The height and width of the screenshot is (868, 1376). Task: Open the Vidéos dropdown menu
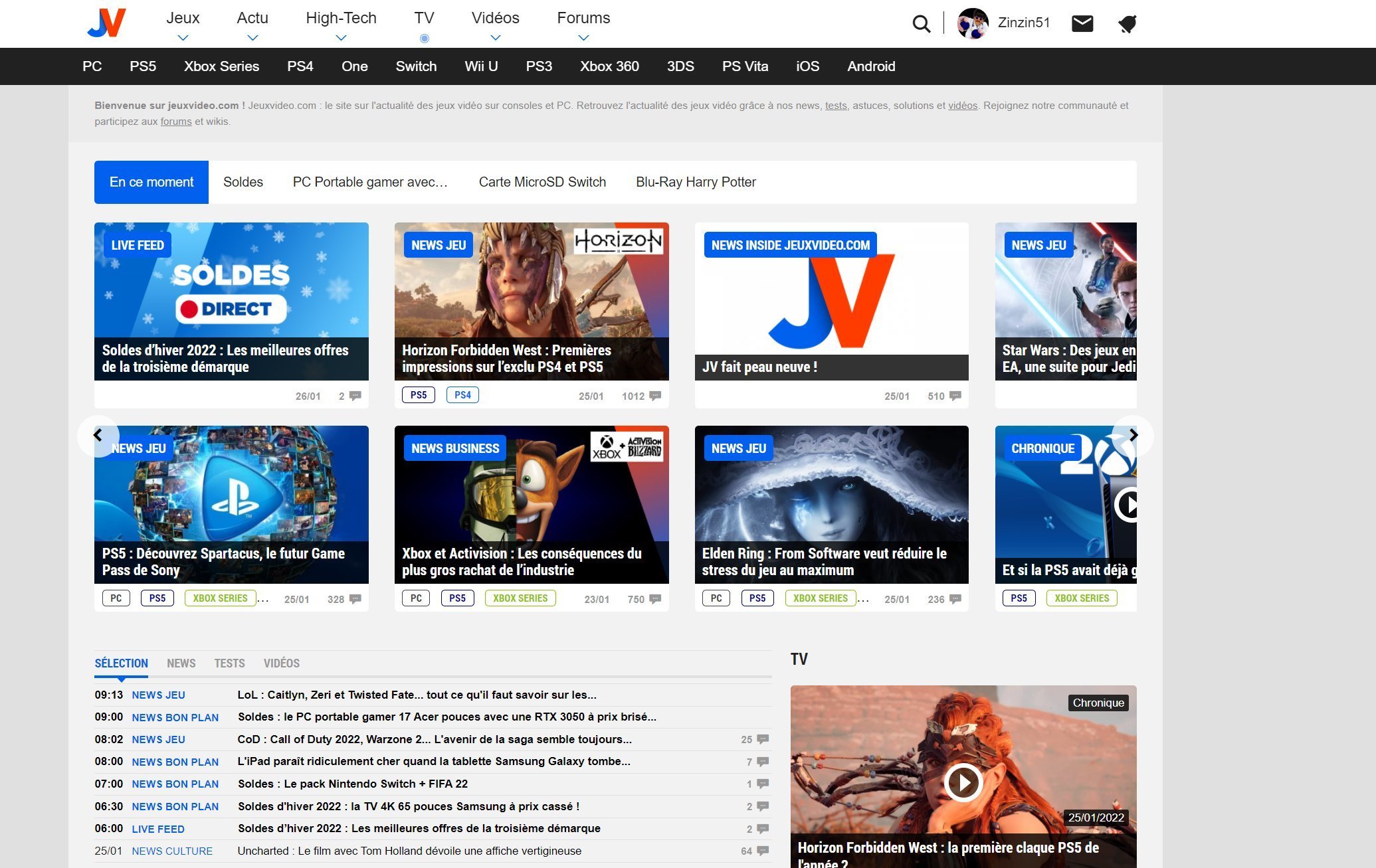495,38
